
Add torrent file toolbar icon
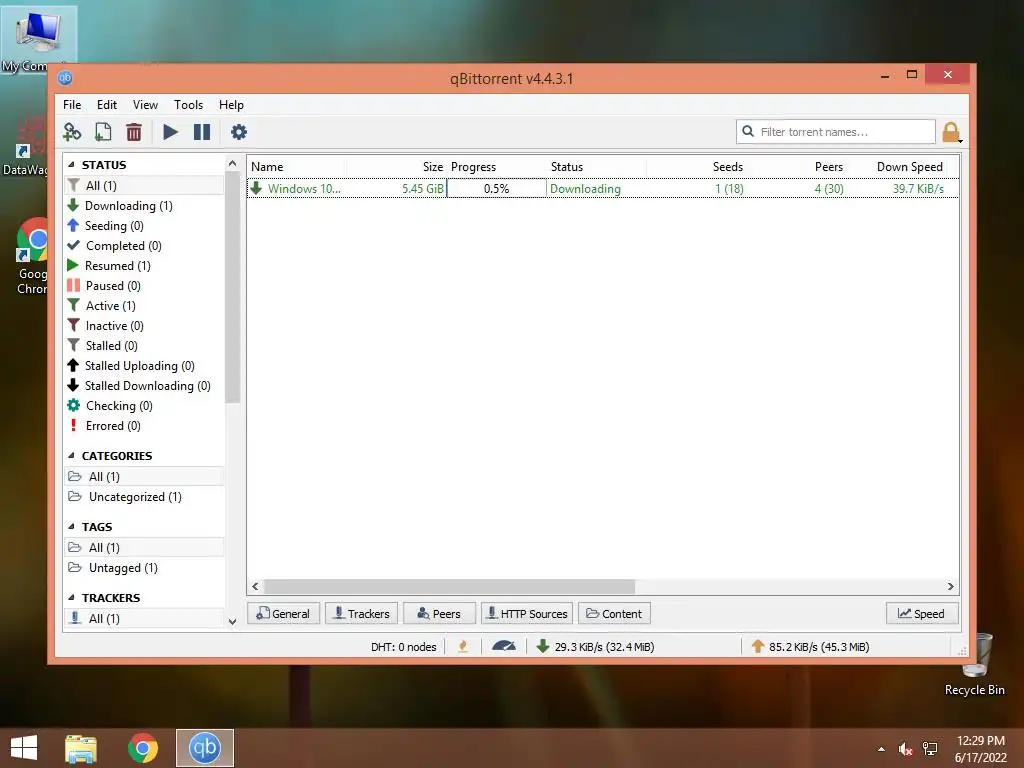click(103, 132)
